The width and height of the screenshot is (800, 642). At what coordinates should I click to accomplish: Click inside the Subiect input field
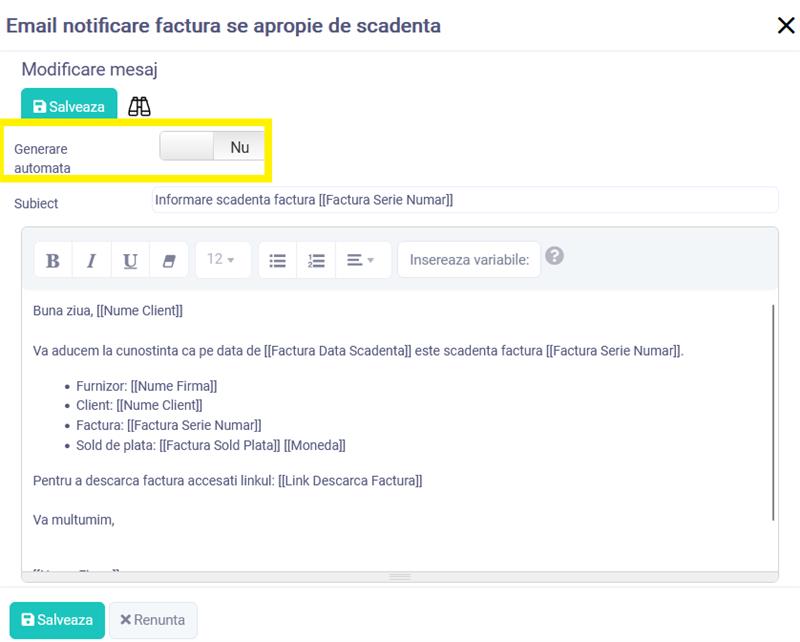tap(464, 200)
